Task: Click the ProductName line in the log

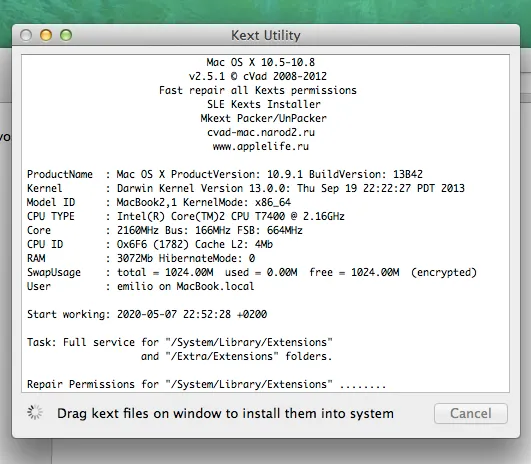Action: pos(225,174)
